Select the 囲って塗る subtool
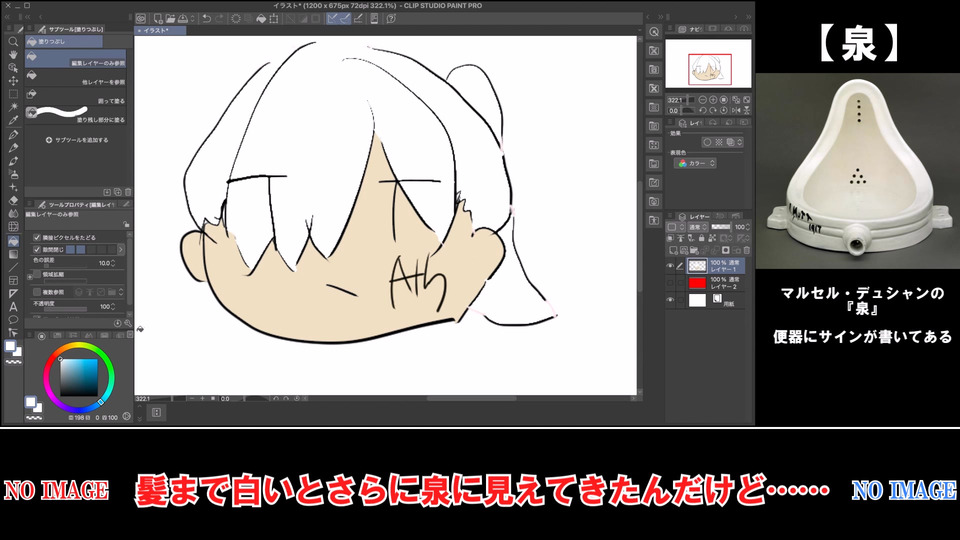Screen dimensions: 960x540 [76, 96]
